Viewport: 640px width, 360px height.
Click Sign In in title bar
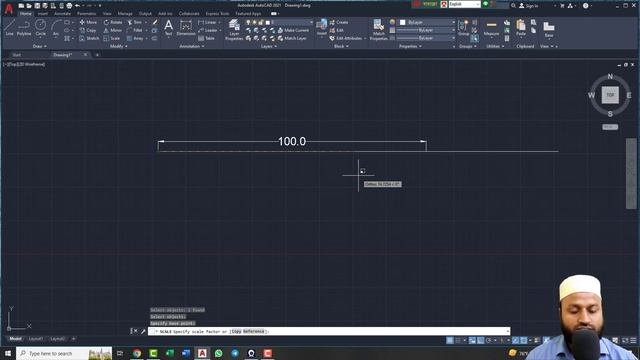coord(529,6)
